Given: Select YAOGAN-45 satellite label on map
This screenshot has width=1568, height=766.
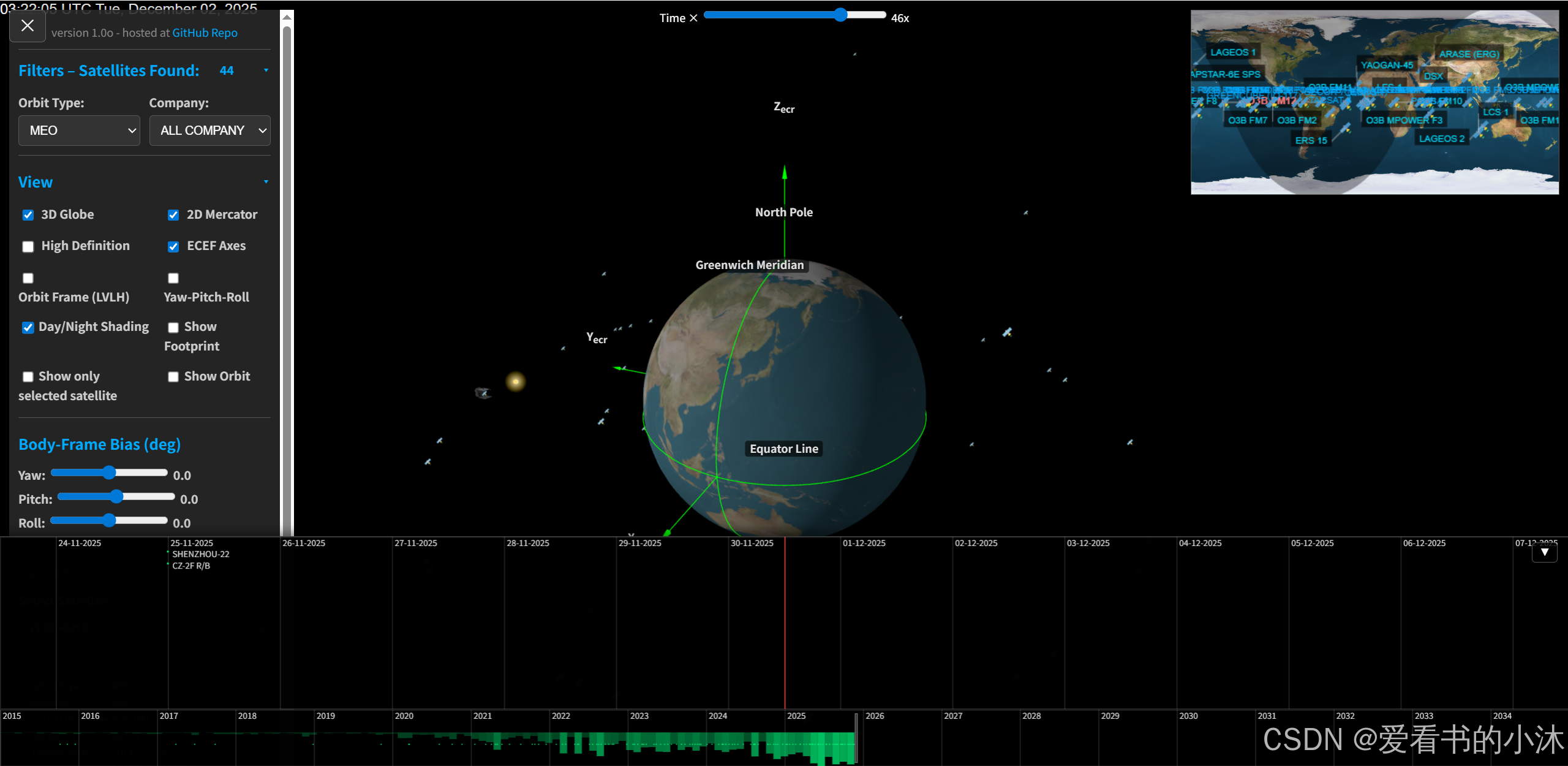Looking at the screenshot, I should coord(1387,65).
